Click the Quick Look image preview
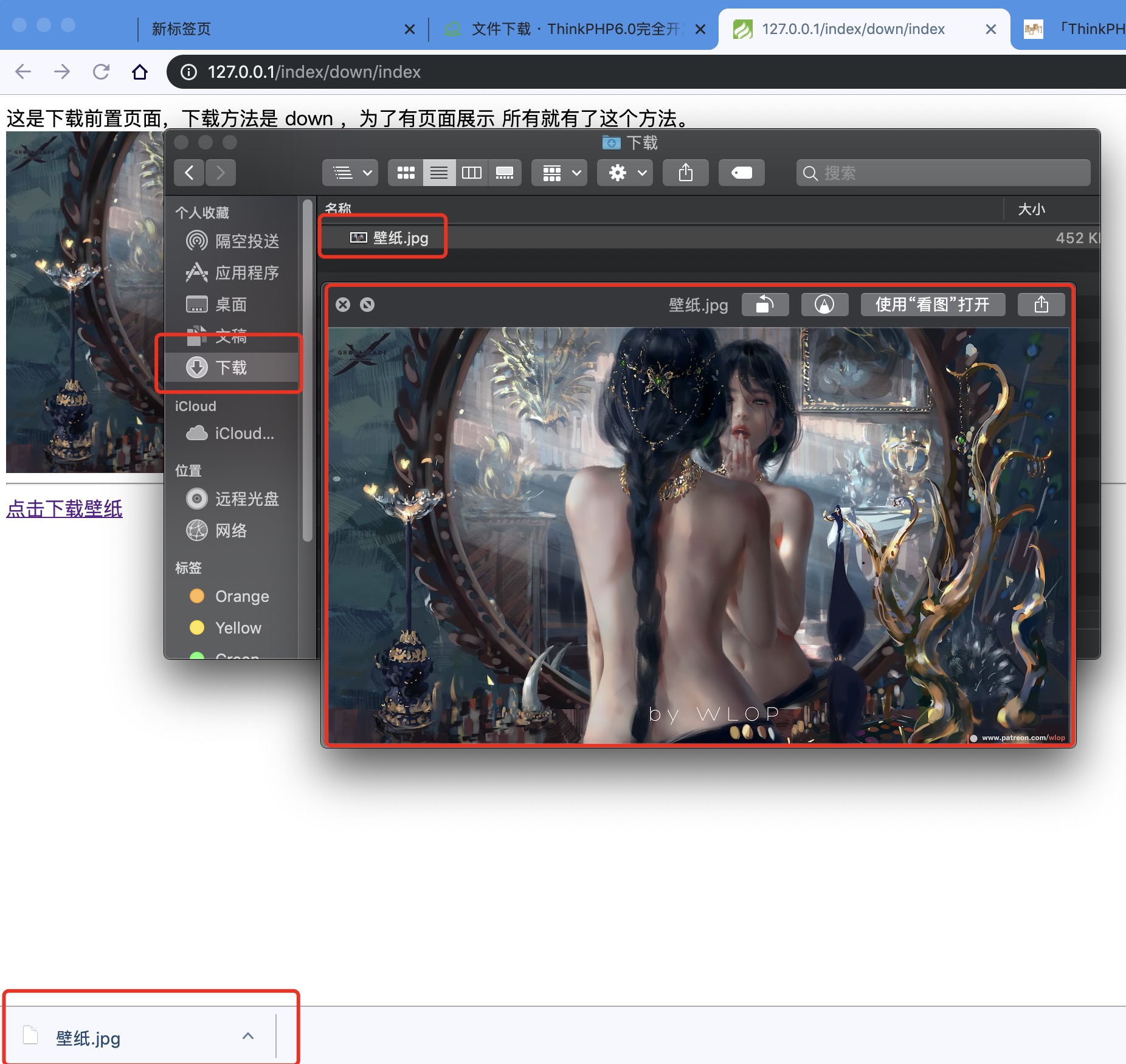 tap(699, 535)
